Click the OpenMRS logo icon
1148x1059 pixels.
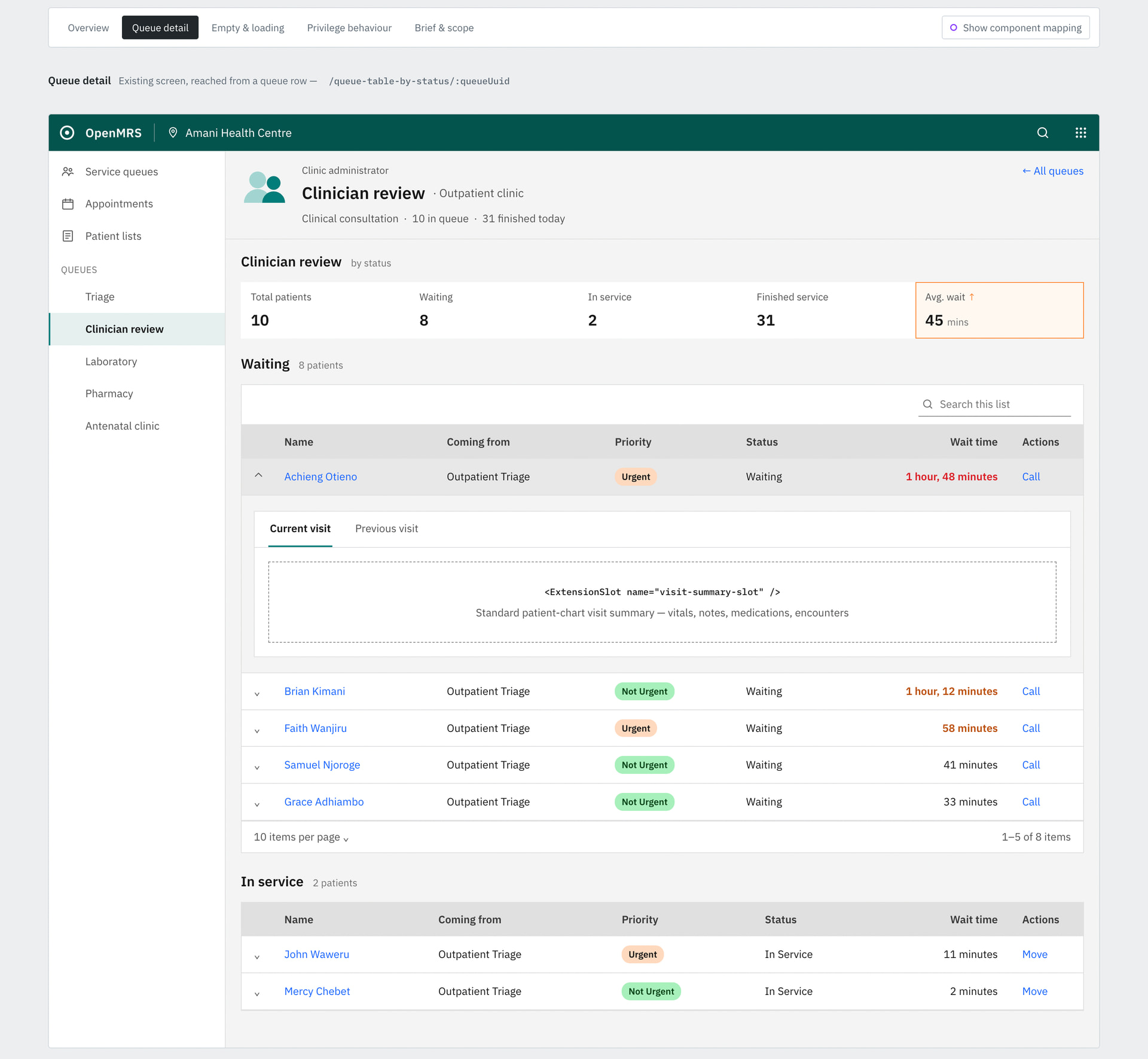(68, 133)
